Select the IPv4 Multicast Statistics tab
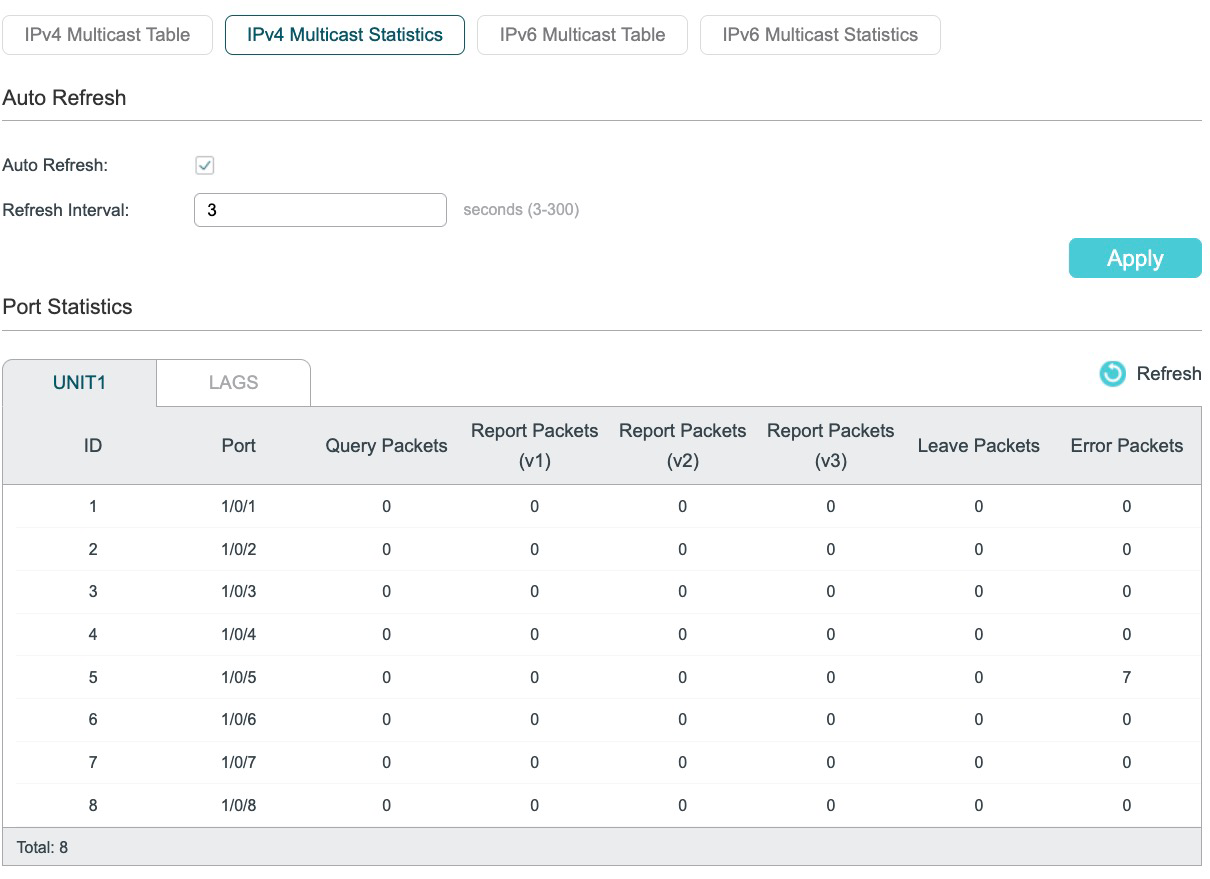Viewport: 1210px width, 879px height. (345, 35)
